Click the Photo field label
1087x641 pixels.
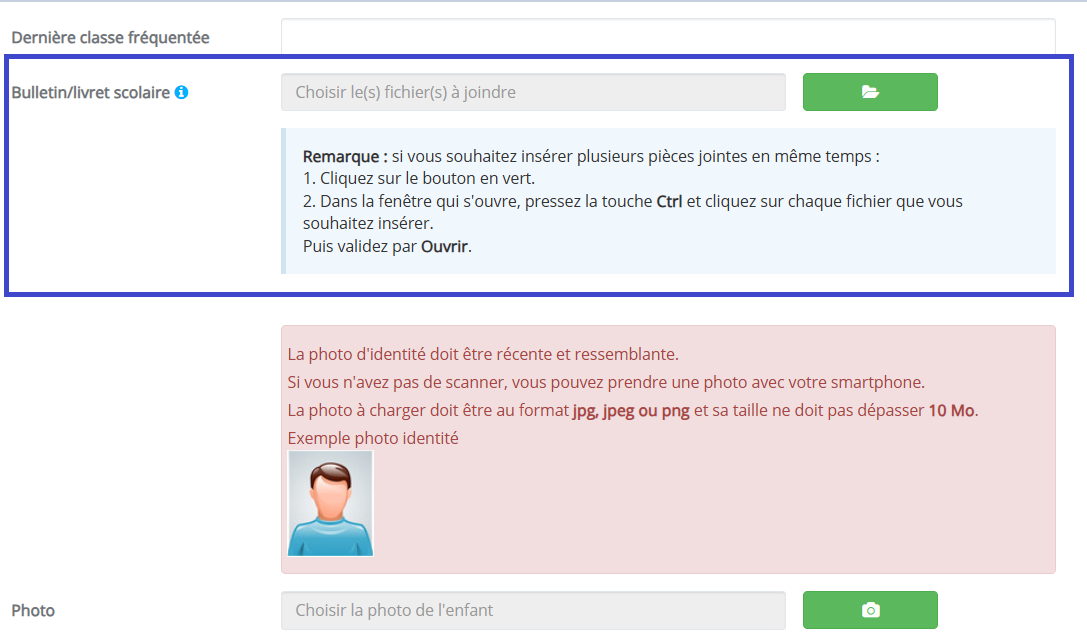click(x=33, y=611)
